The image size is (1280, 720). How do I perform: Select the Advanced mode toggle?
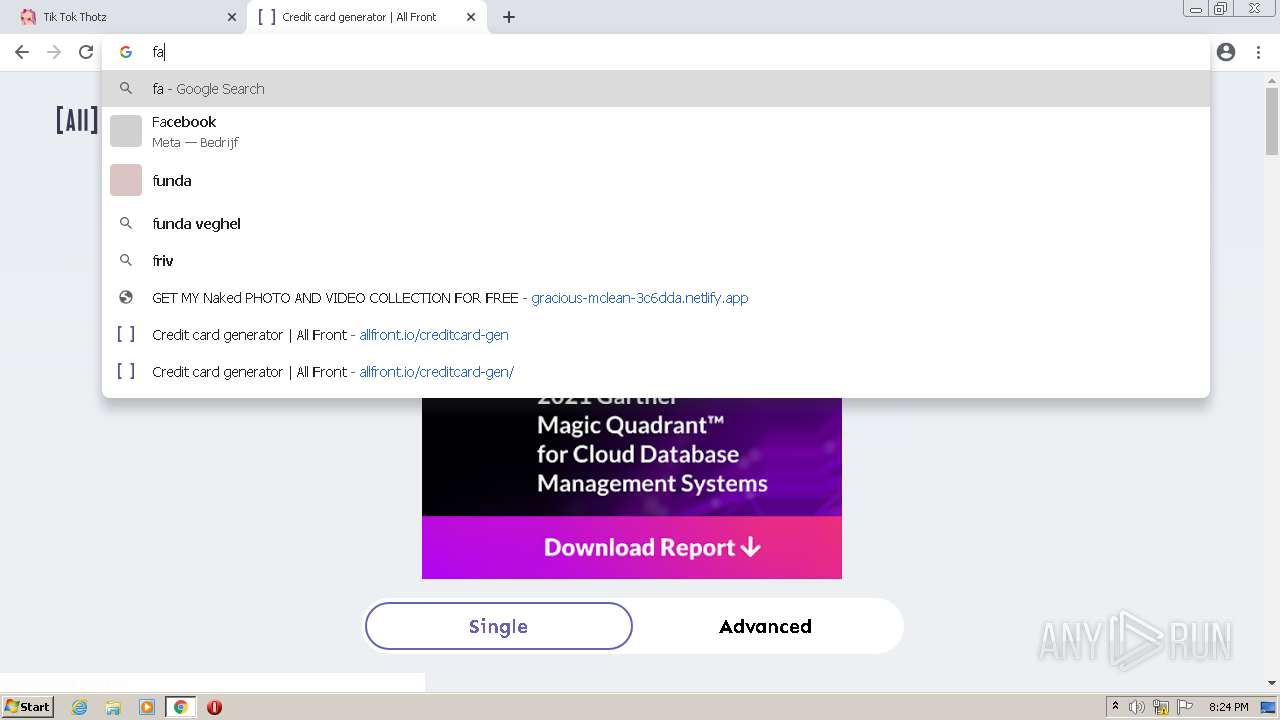765,626
